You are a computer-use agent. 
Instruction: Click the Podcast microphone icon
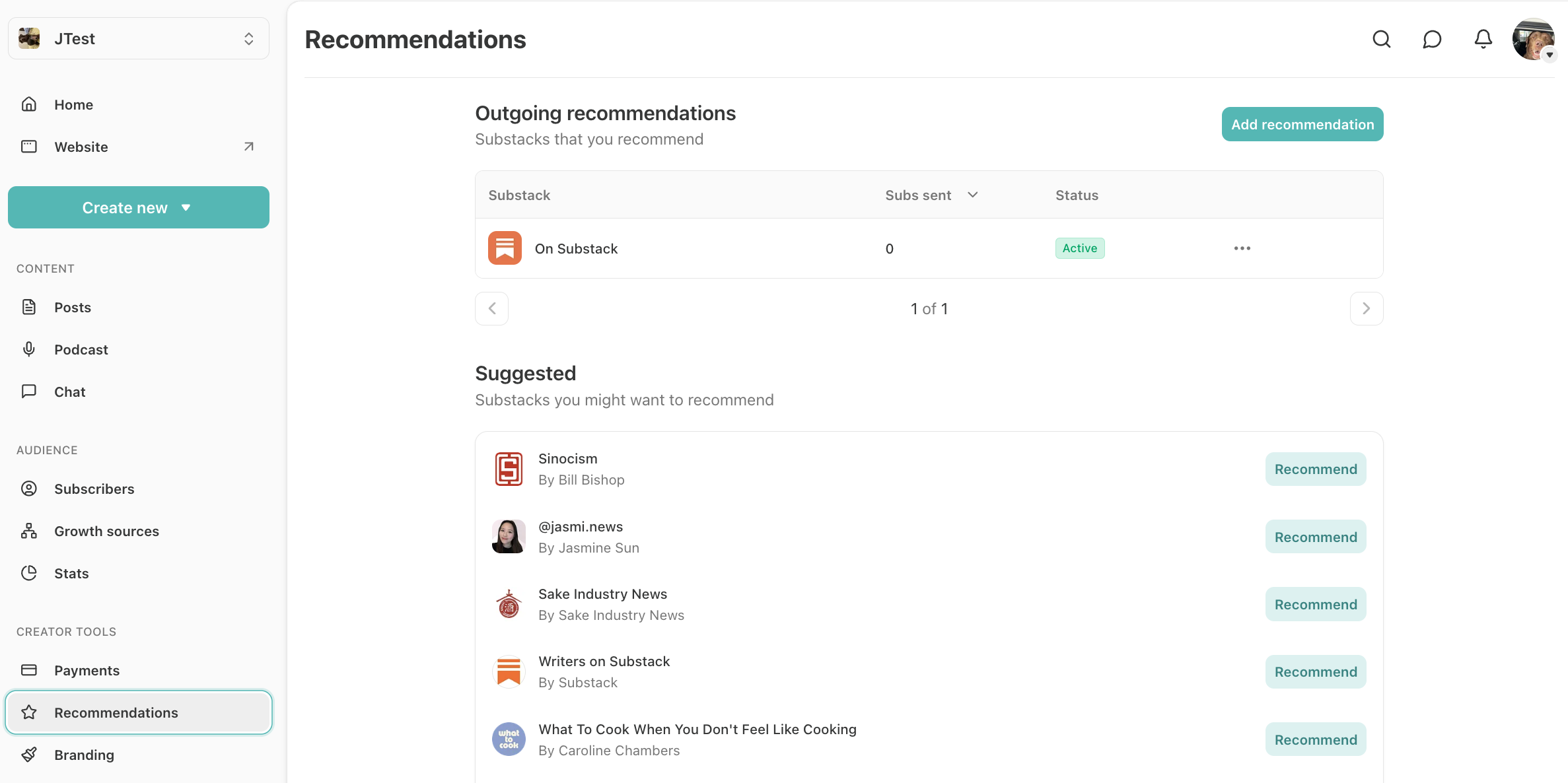[x=29, y=349]
